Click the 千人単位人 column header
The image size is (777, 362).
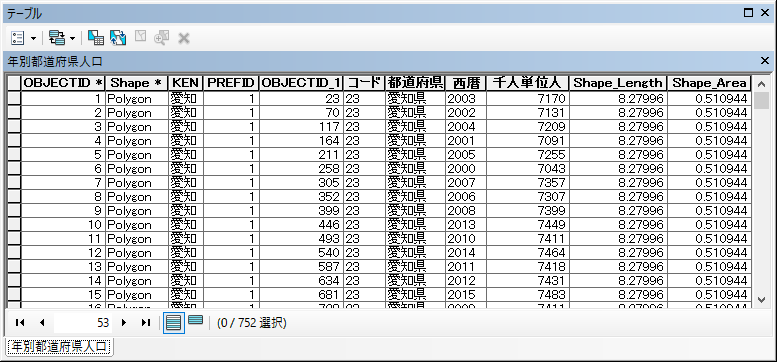point(527,83)
